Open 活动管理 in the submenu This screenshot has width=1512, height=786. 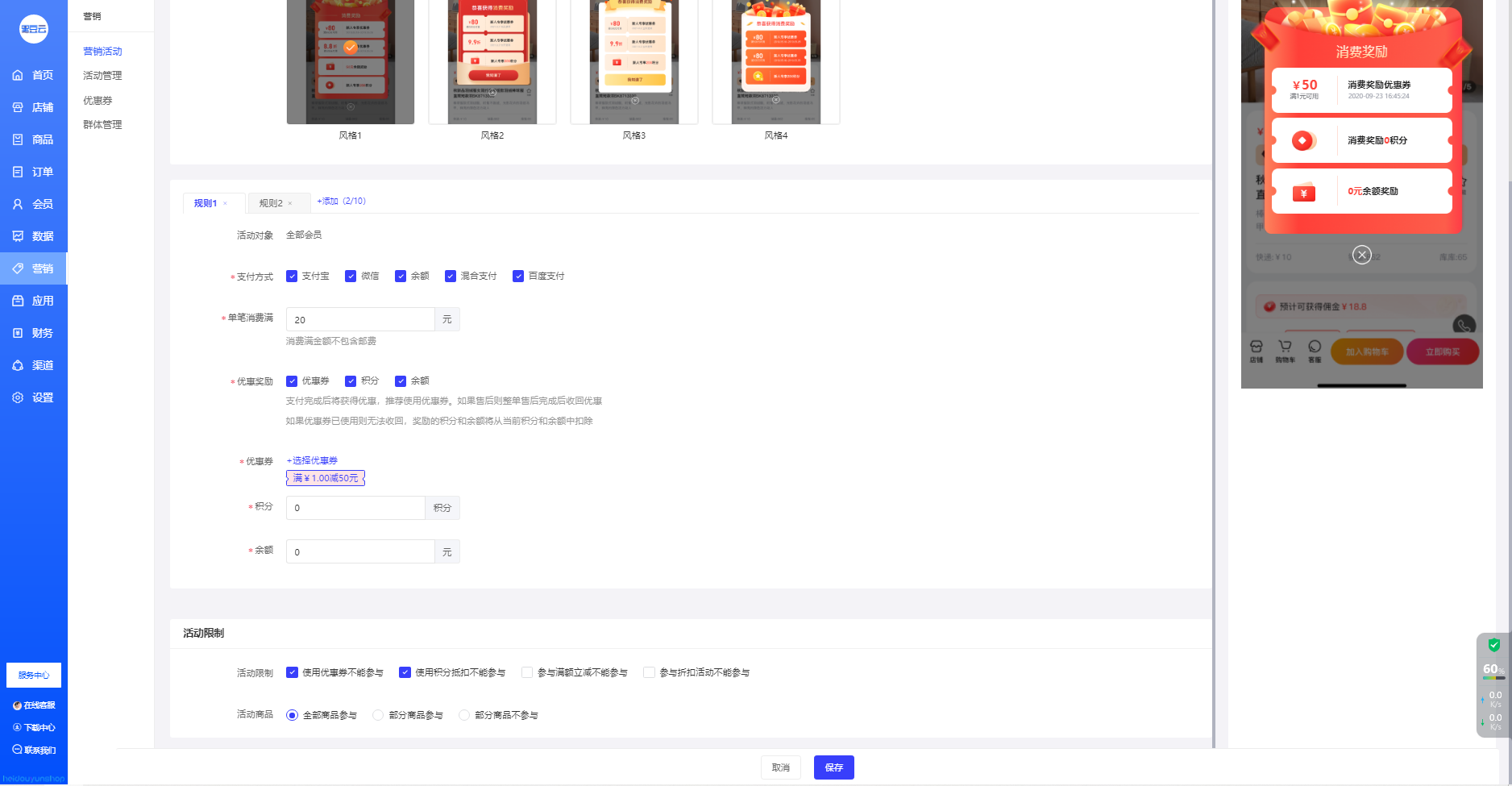tap(102, 76)
